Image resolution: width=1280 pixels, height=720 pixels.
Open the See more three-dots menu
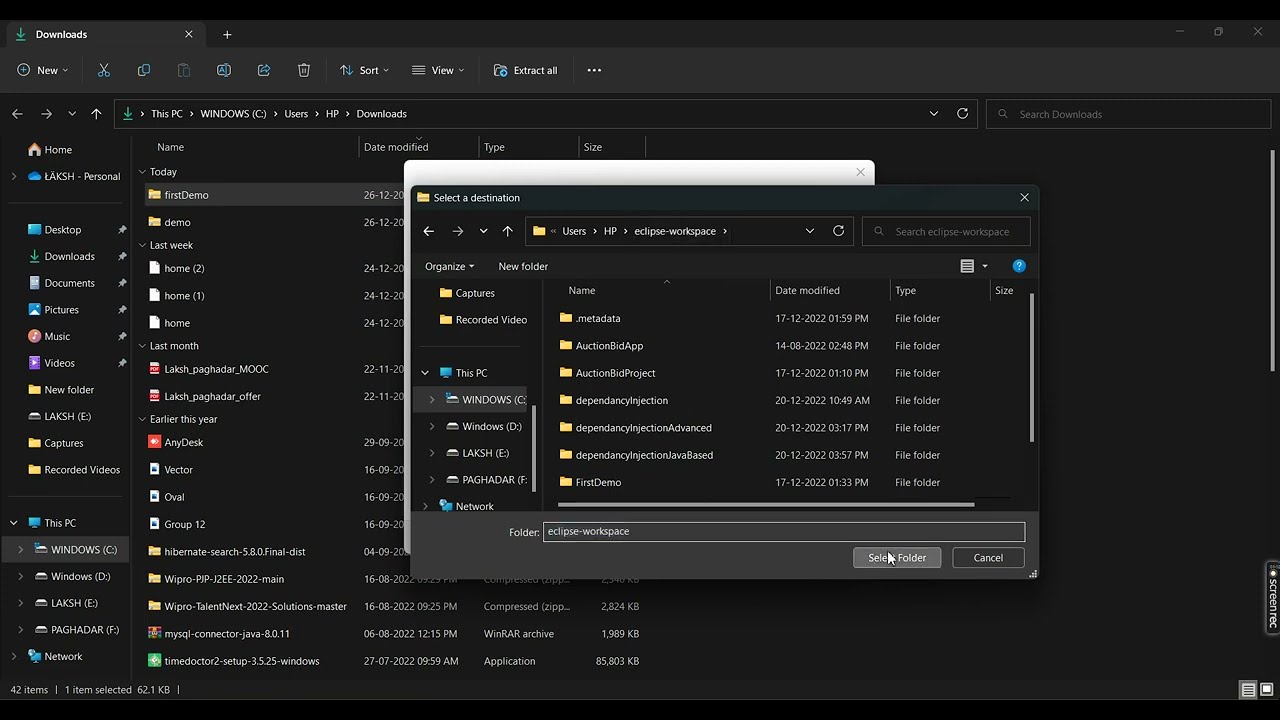click(594, 70)
